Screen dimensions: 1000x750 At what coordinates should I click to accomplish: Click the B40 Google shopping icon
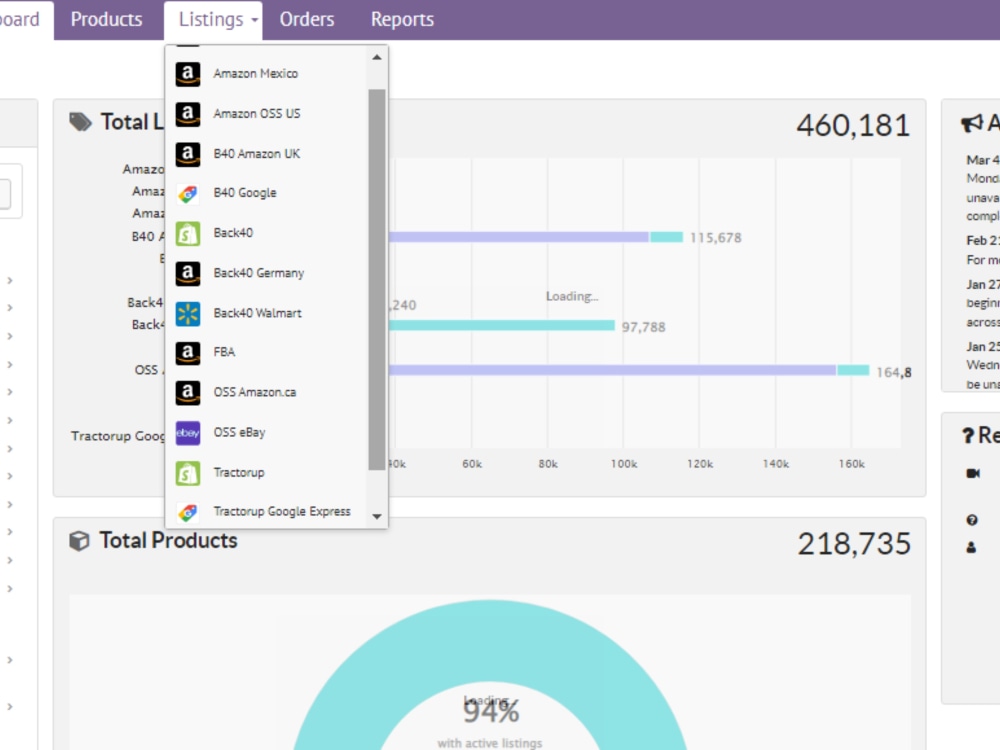pyautogui.click(x=188, y=194)
